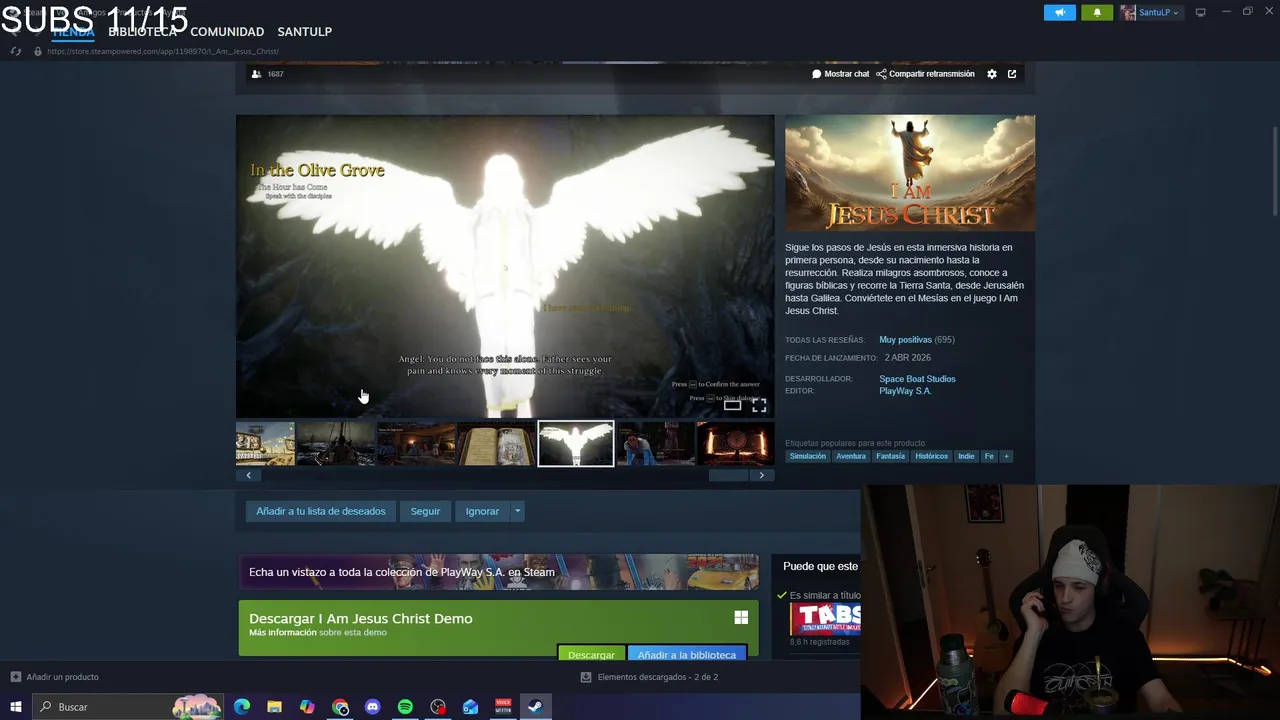1280x720 pixels.
Task: Open the Windows Start menu
Action: 15,707
